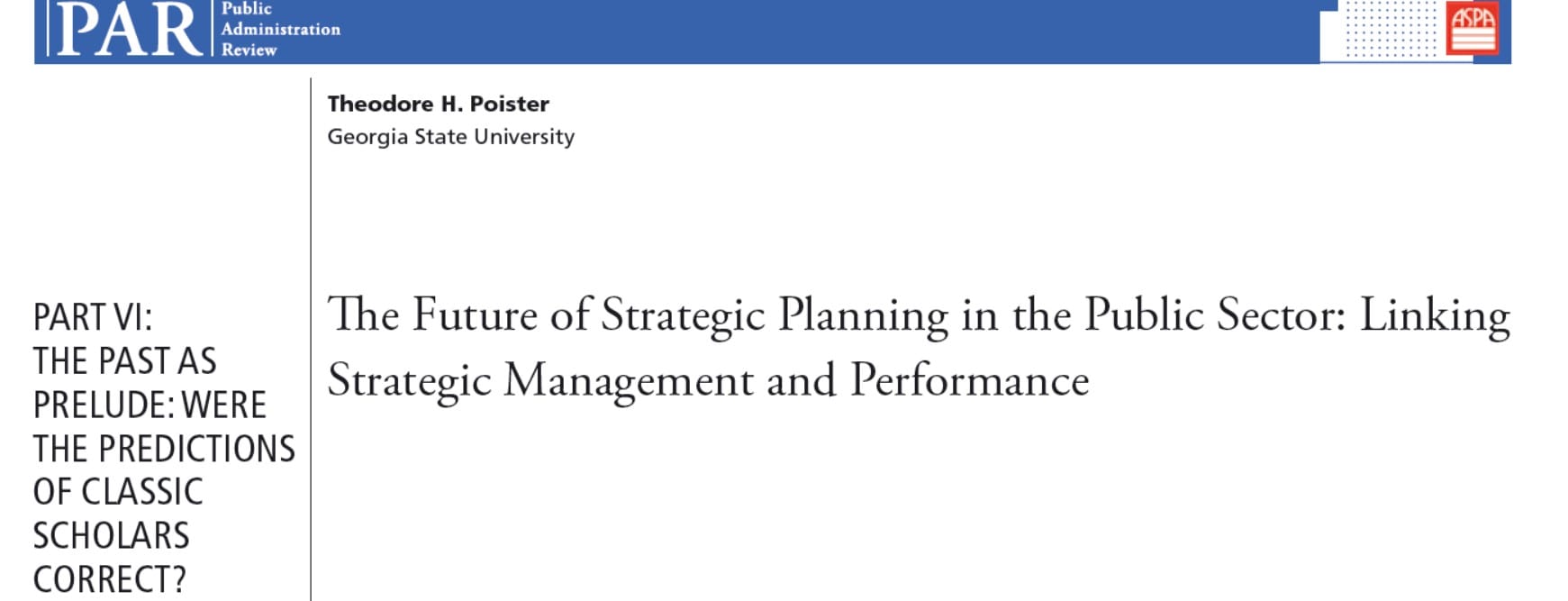1568x601 pixels.
Task: Click the PAR journal logo
Action: (128, 29)
